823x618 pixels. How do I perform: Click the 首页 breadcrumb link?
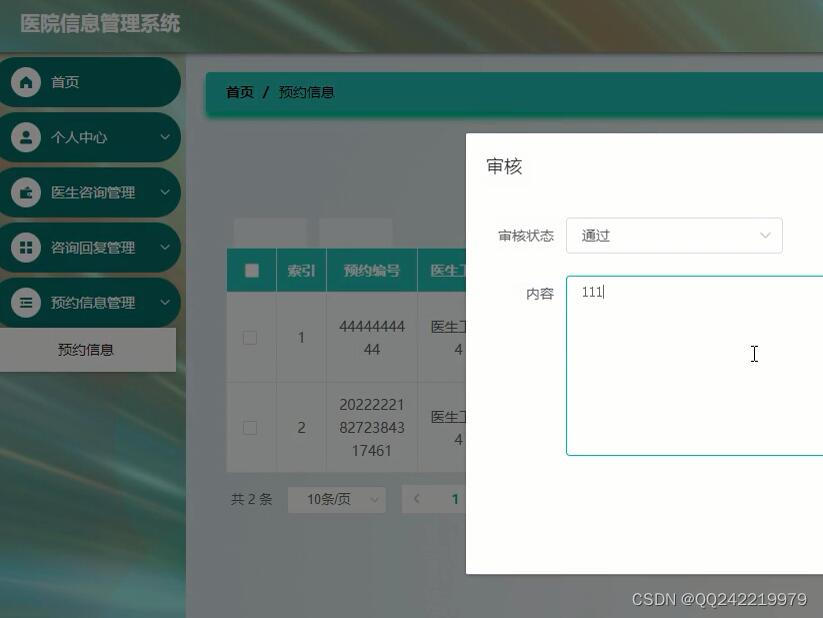click(241, 92)
